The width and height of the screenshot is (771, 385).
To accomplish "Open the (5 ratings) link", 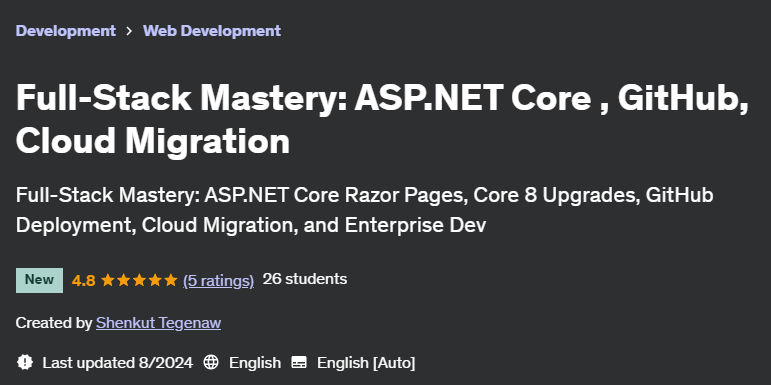I will [x=218, y=280].
